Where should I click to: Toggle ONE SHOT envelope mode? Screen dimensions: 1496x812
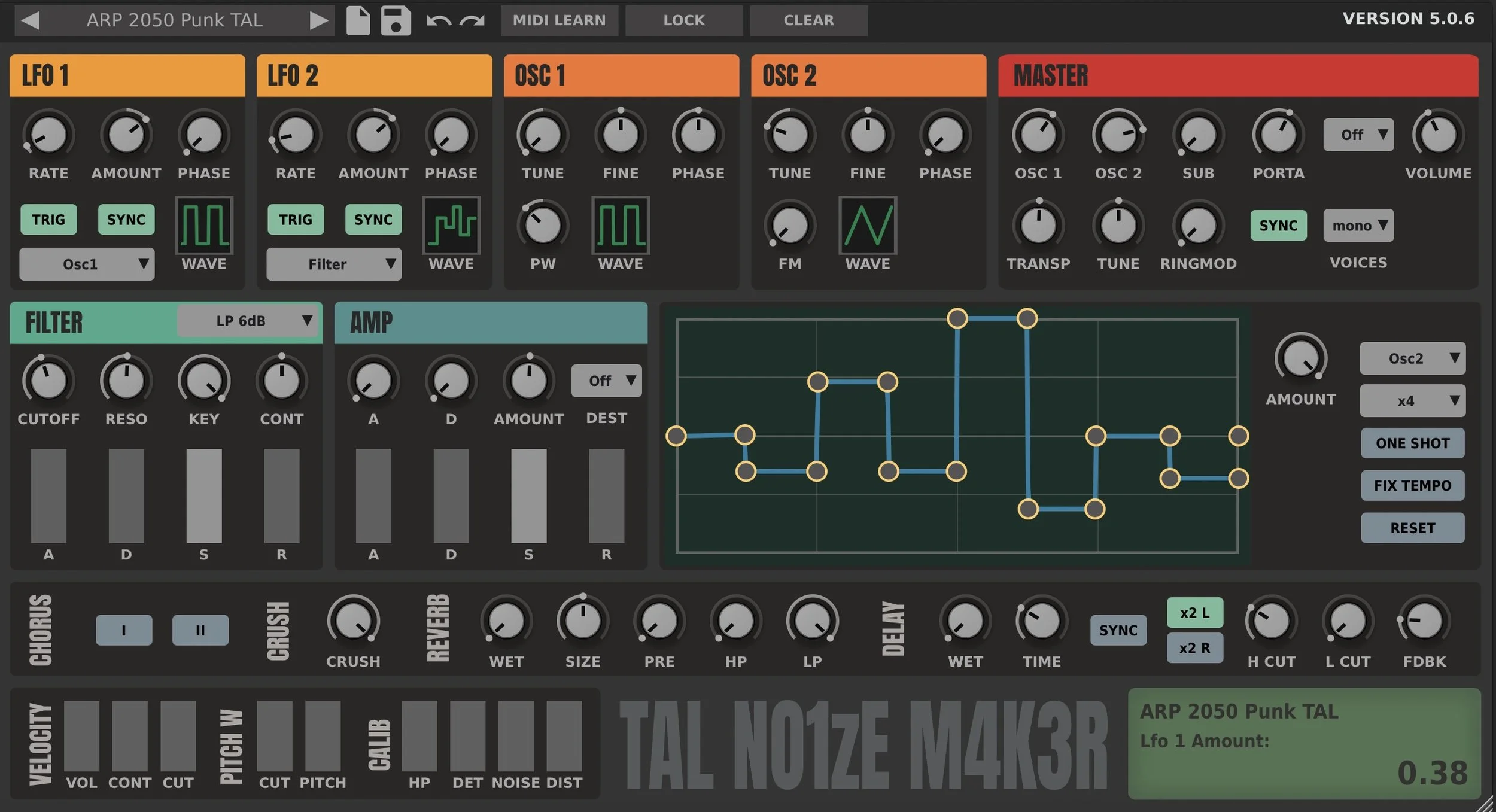pos(1413,443)
